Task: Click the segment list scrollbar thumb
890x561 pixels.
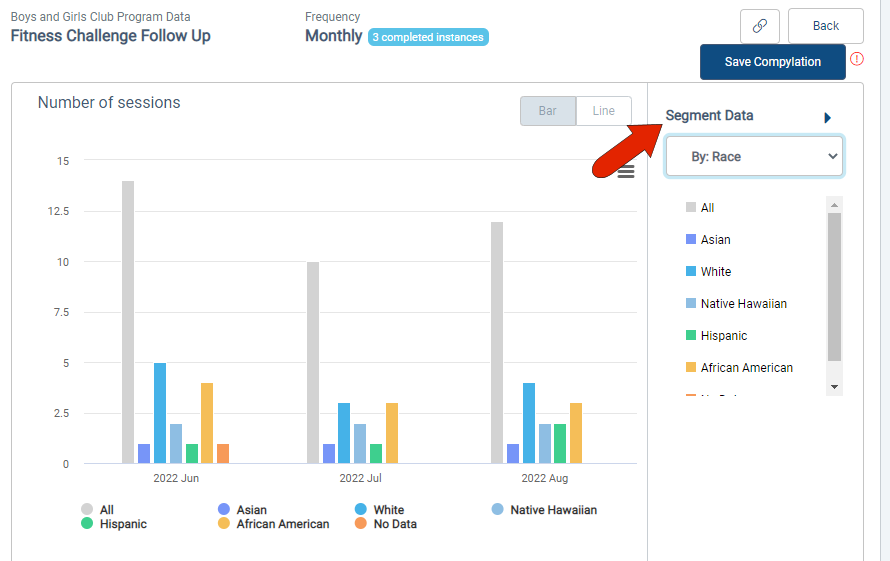Action: pyautogui.click(x=834, y=287)
